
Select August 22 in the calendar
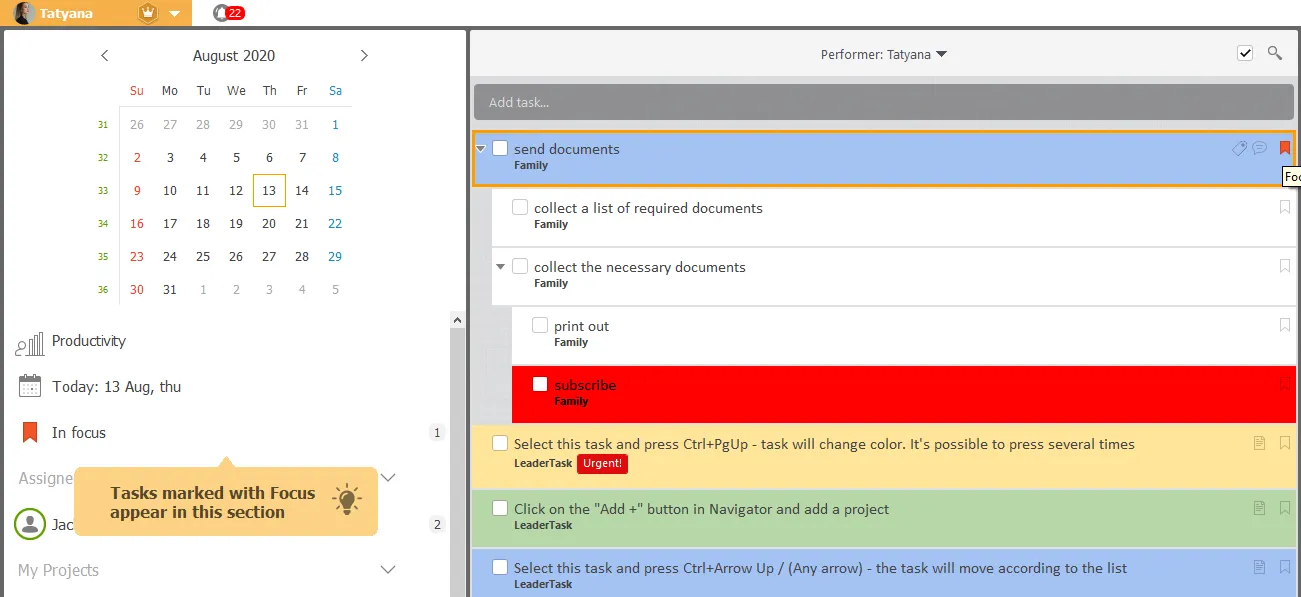[335, 223]
